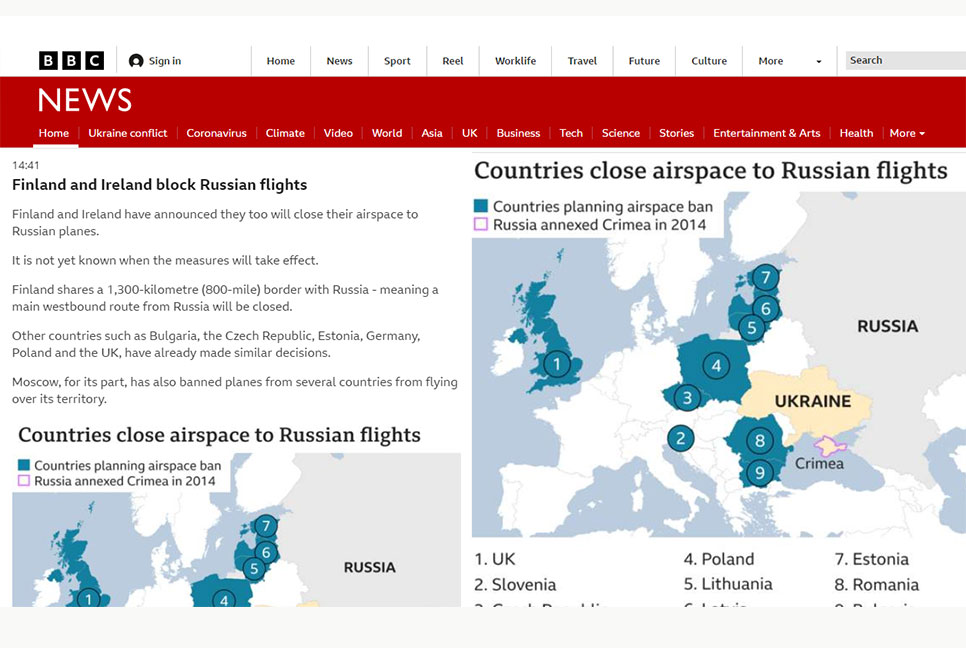This screenshot has height=648, width=966.
Task: Click the large NEWS heading
Action: coord(85,100)
